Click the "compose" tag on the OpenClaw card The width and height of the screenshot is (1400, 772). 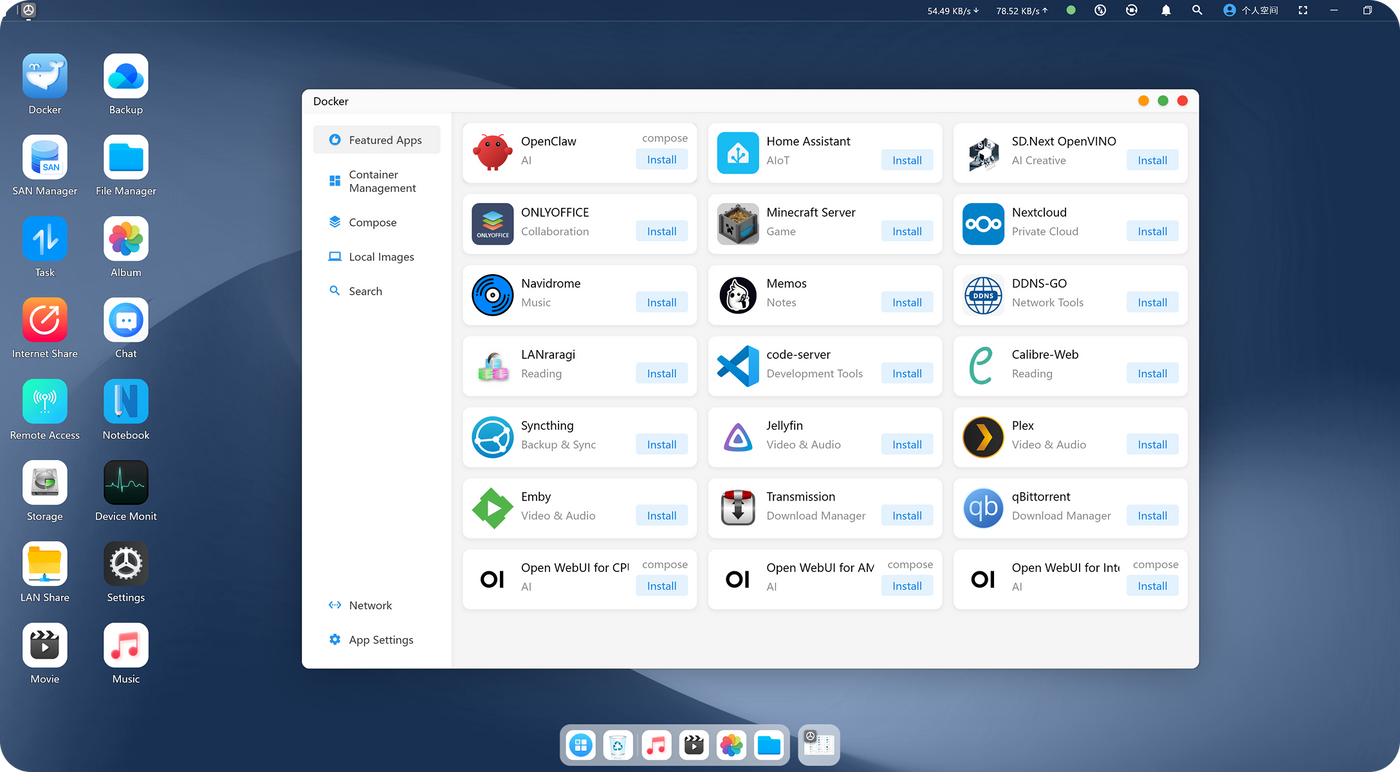[665, 139]
